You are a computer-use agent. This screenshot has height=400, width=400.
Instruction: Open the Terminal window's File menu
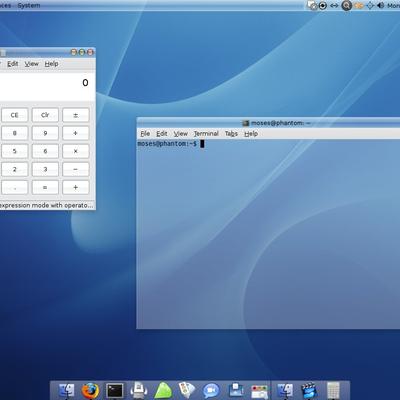pyautogui.click(x=145, y=134)
